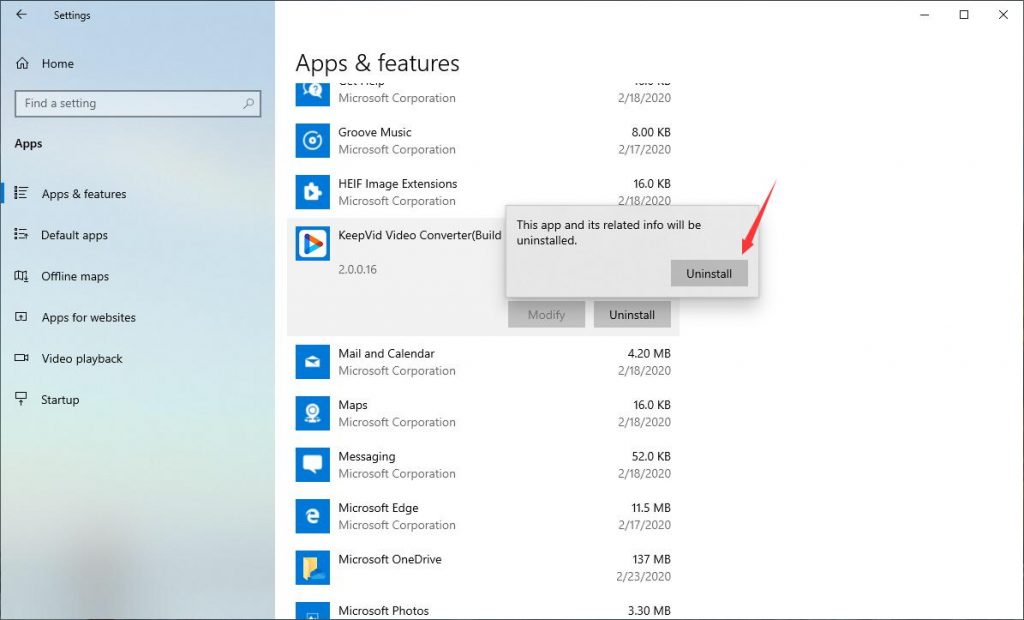This screenshot has width=1024, height=620.
Task: Minimize the Settings window
Action: (924, 14)
